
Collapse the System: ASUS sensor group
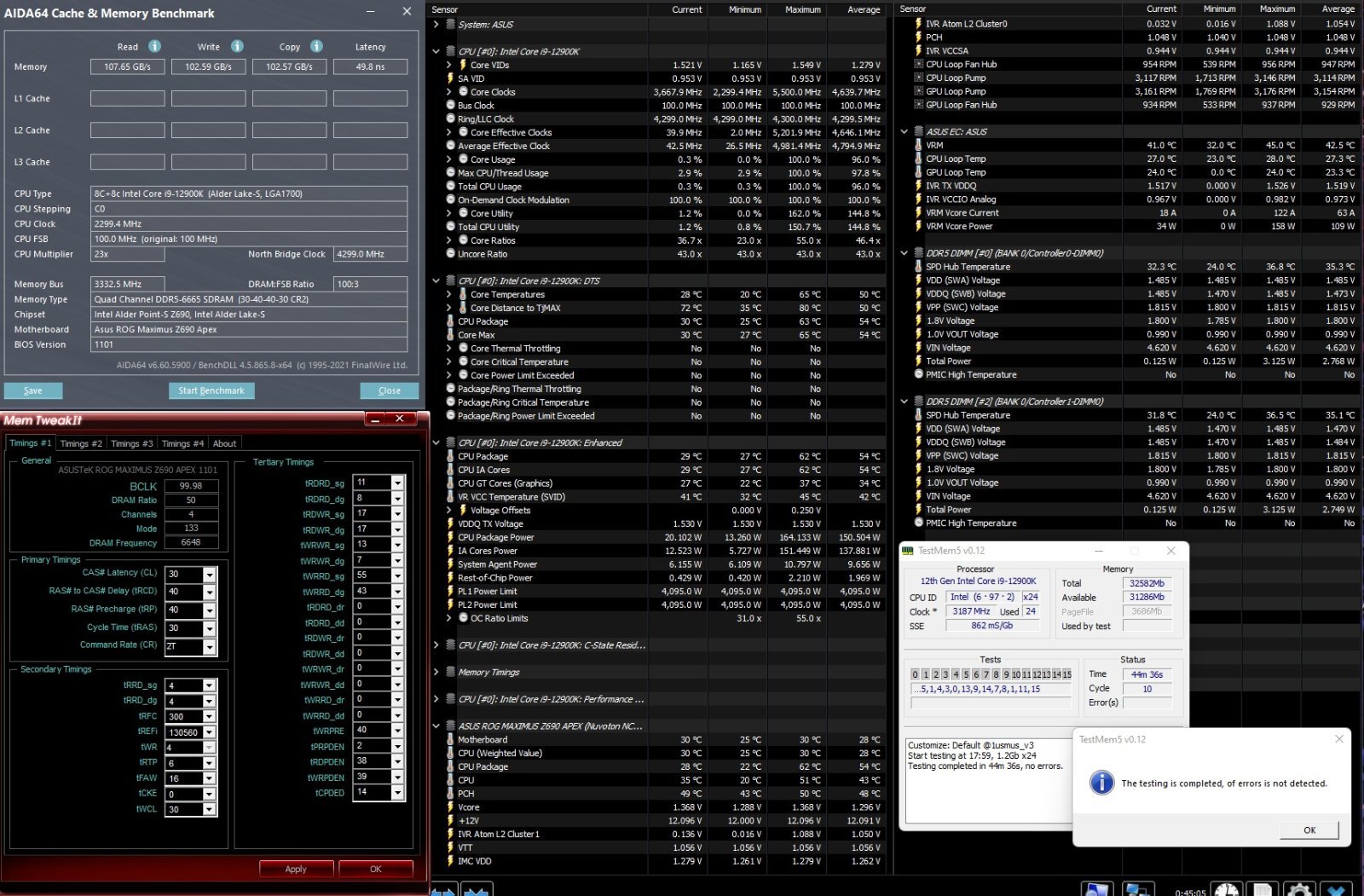pos(436,25)
